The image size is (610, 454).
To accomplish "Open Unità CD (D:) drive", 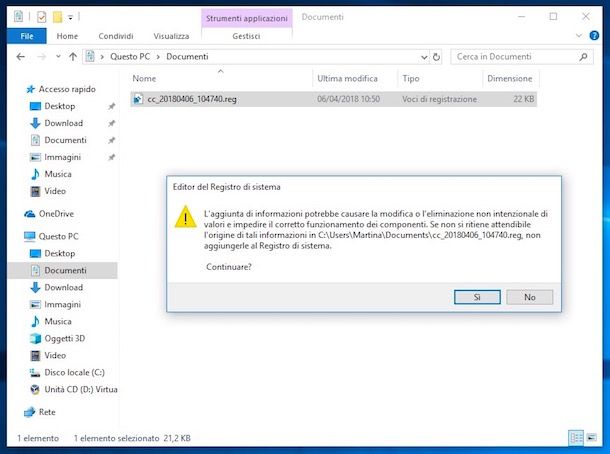I will [81, 389].
